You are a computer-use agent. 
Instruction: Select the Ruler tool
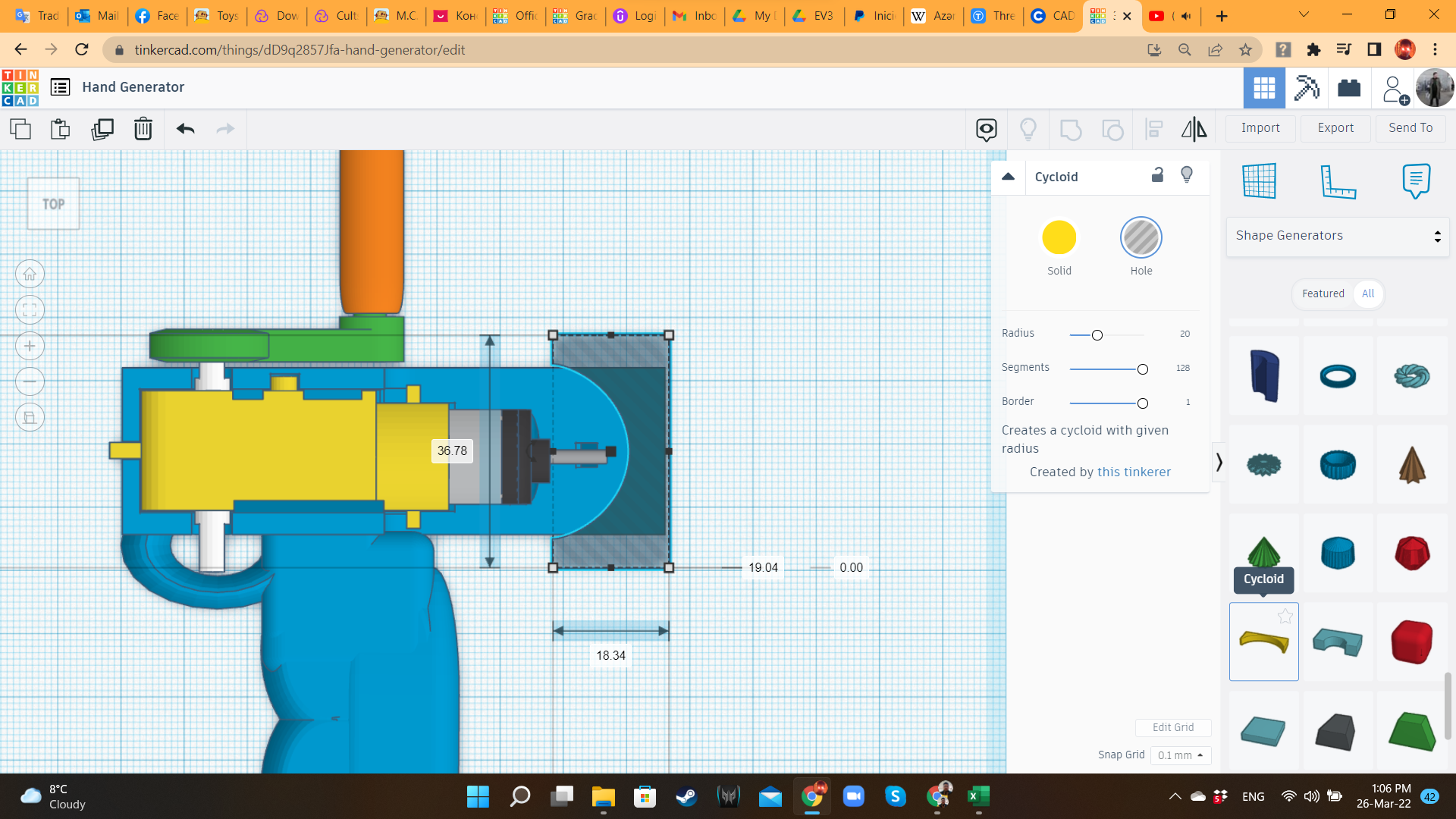click(x=1338, y=182)
